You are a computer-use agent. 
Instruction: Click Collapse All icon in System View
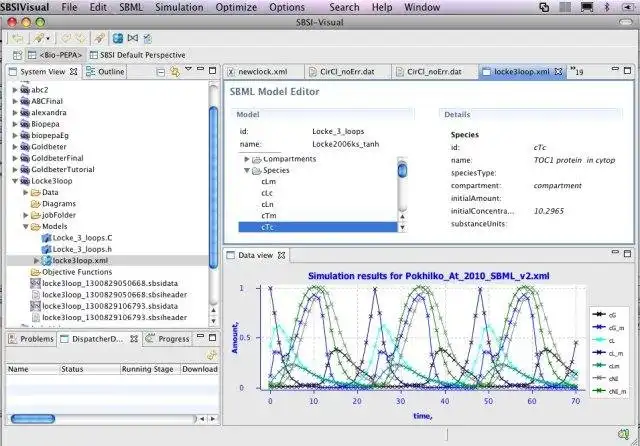tap(161, 72)
